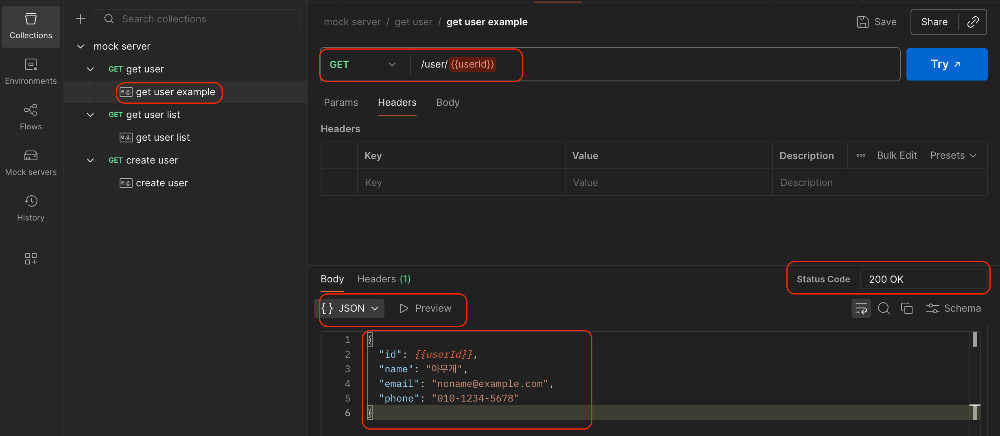Collapse the 'create user' request
This screenshot has width=1000, height=436.
(x=91, y=160)
